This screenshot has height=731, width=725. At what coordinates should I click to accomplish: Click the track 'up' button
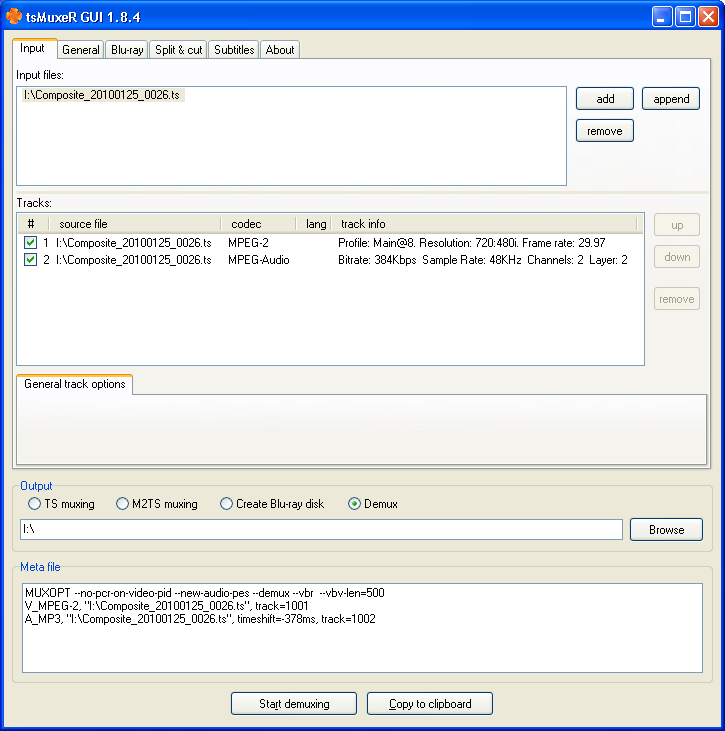pos(677,225)
